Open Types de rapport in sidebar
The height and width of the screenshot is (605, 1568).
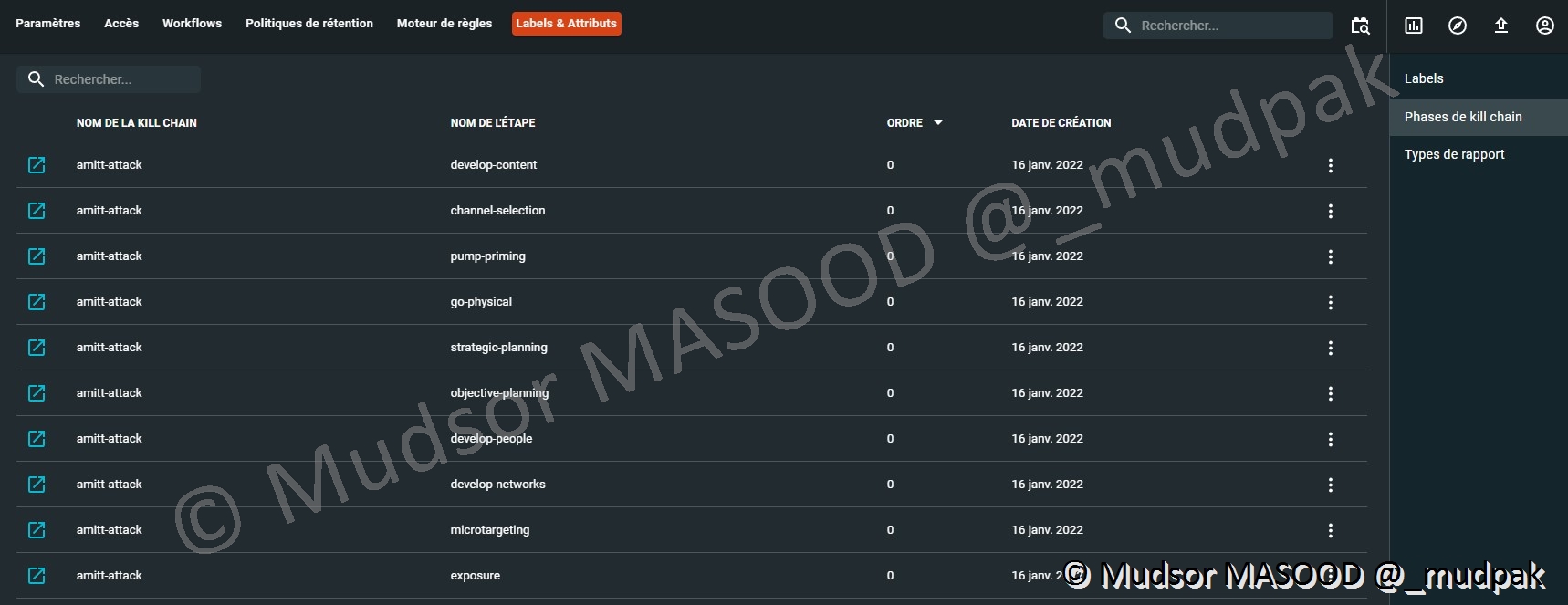click(1454, 154)
